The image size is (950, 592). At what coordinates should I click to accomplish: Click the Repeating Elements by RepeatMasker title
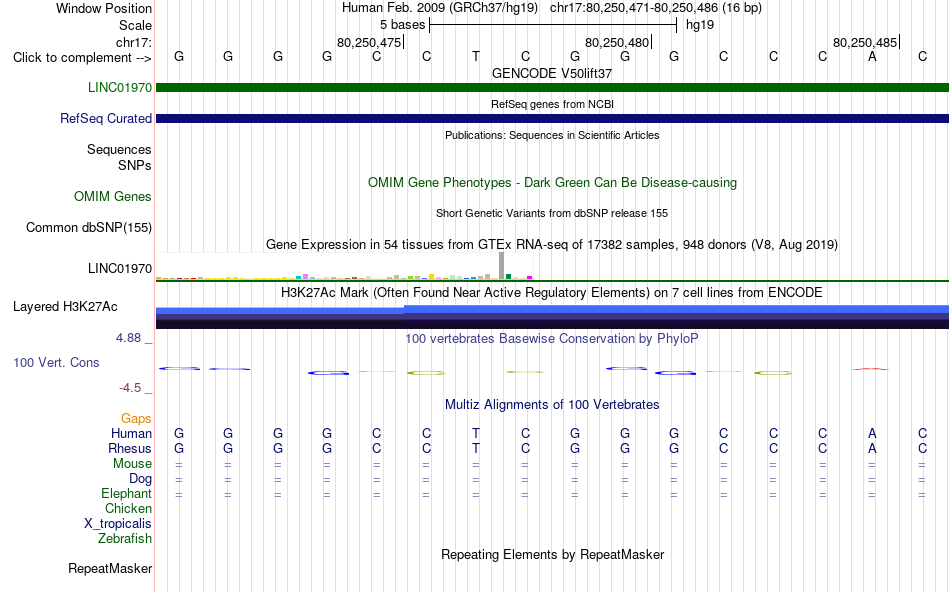pyautogui.click(x=553, y=554)
